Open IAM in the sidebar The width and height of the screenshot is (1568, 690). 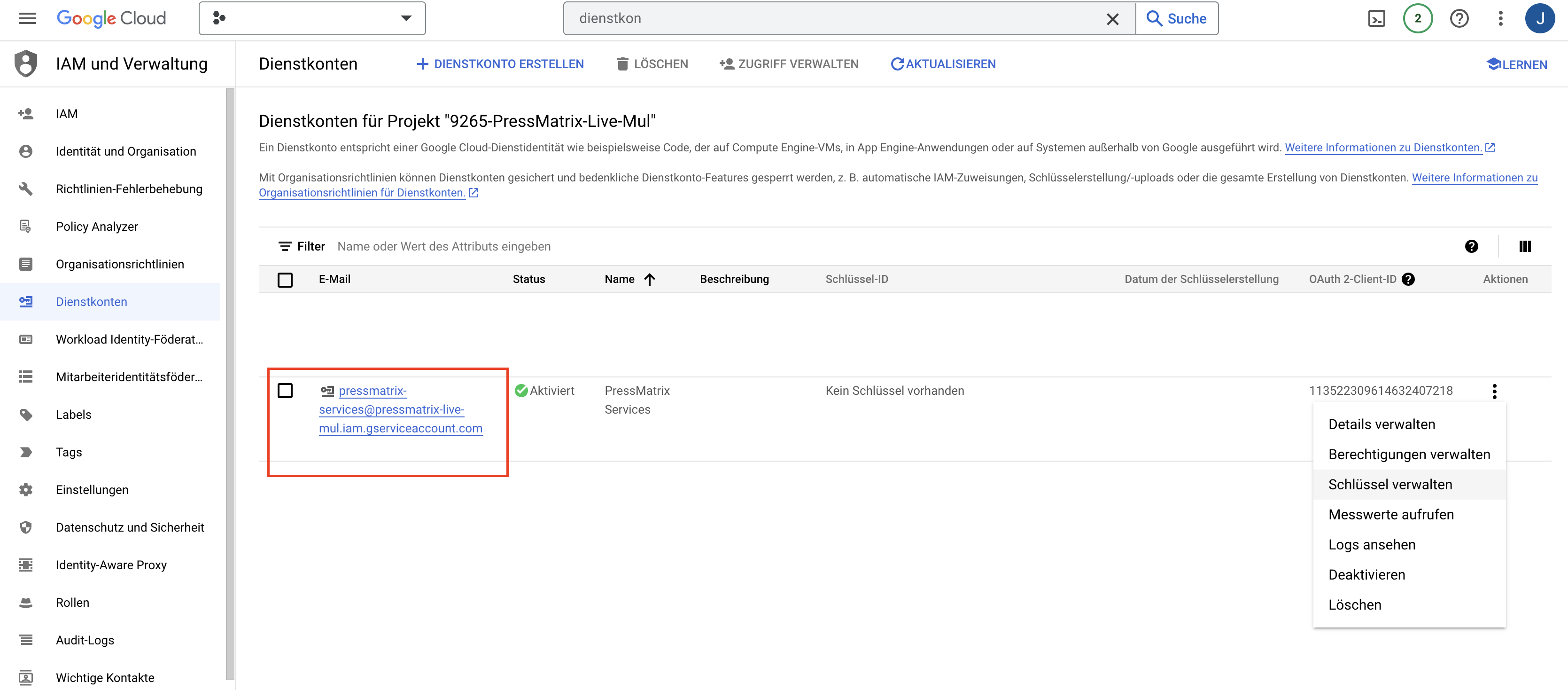pyautogui.click(x=110, y=114)
